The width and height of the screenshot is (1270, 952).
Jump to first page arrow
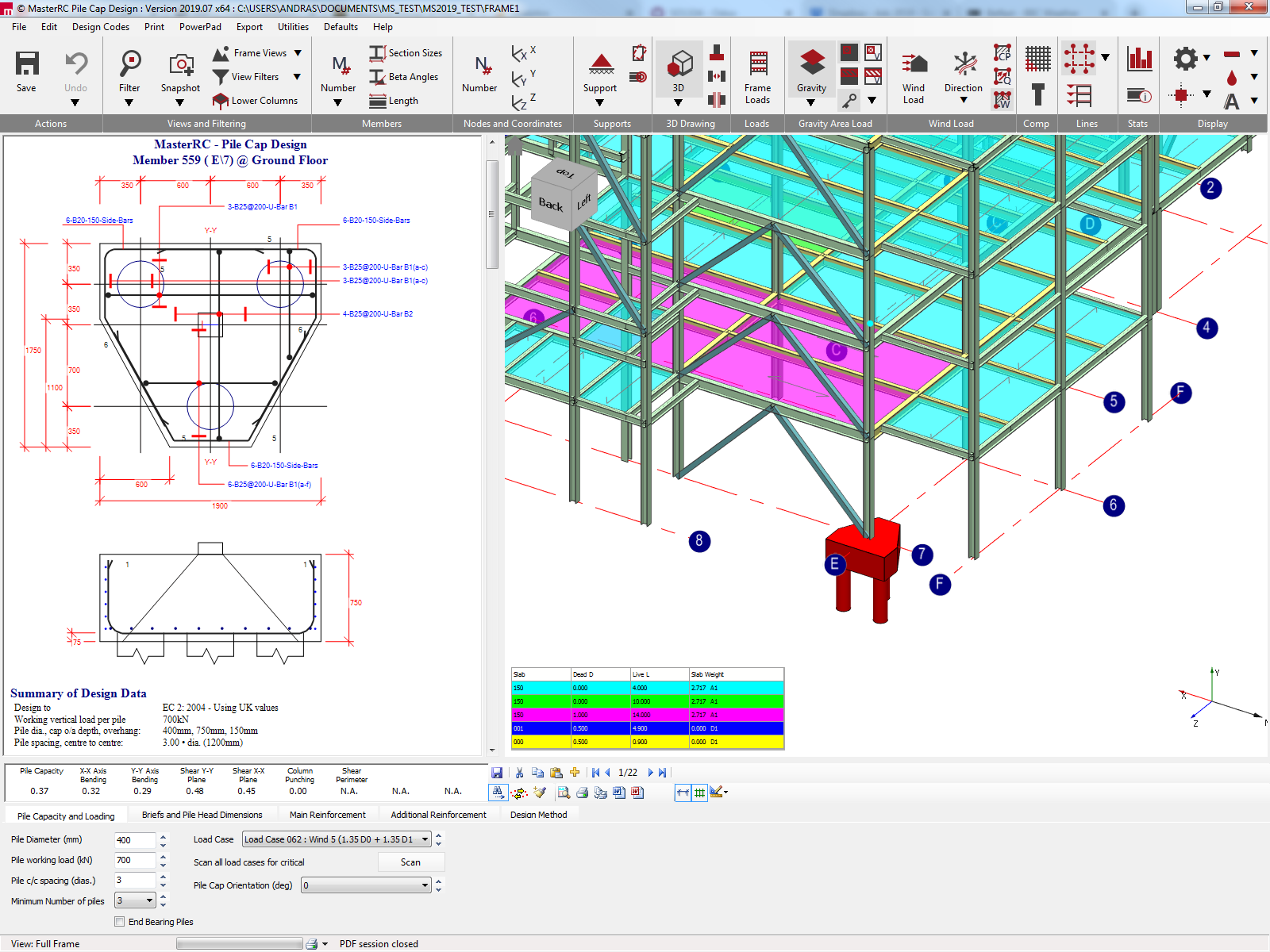tap(595, 773)
